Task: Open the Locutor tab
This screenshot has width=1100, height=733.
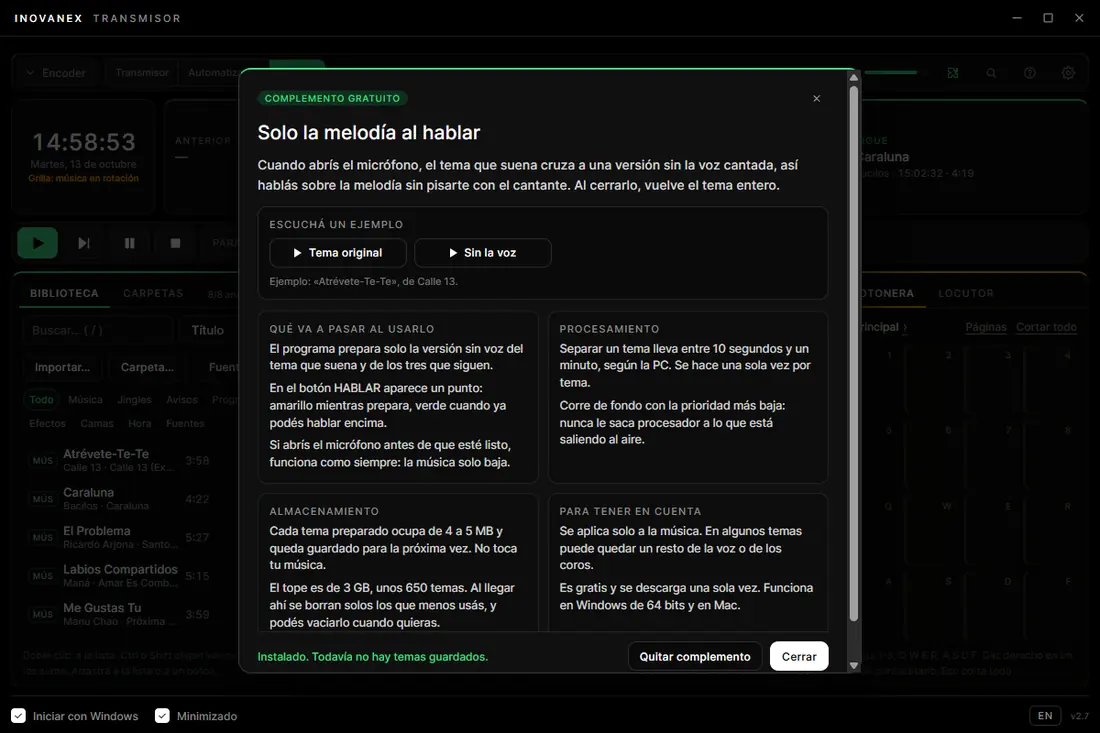Action: tap(965, 293)
